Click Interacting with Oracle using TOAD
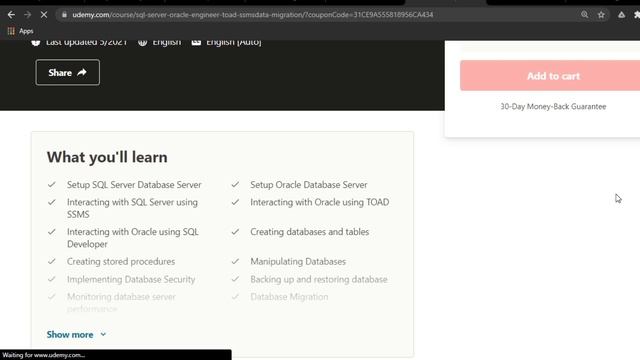The image size is (640, 360). [320, 202]
